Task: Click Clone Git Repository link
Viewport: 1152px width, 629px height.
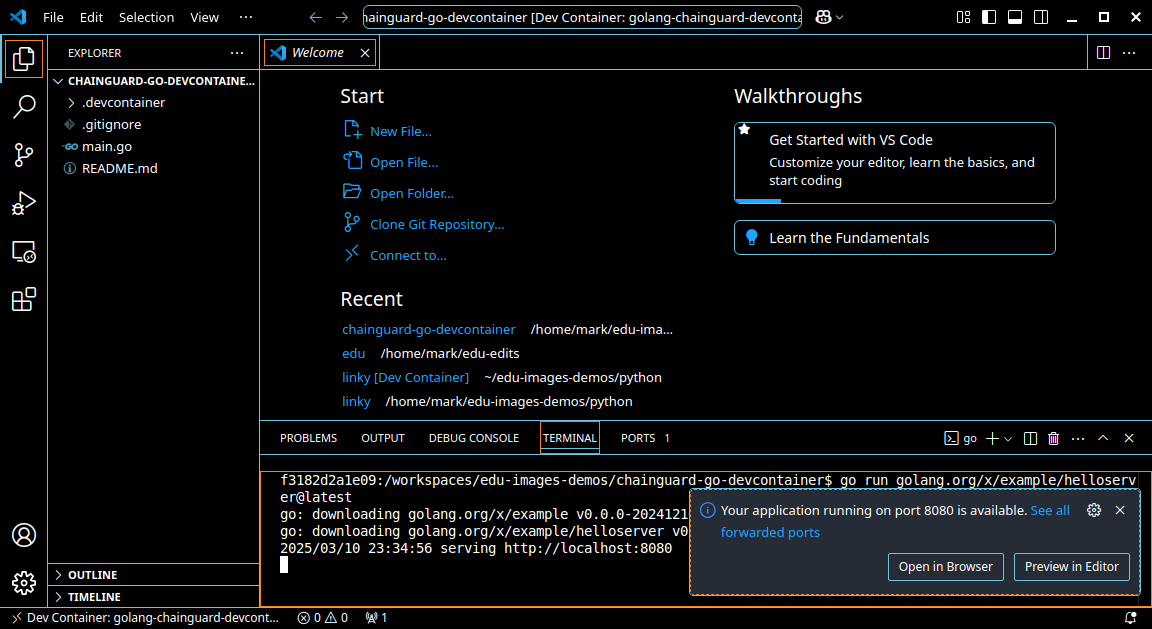Action: click(x=424, y=224)
